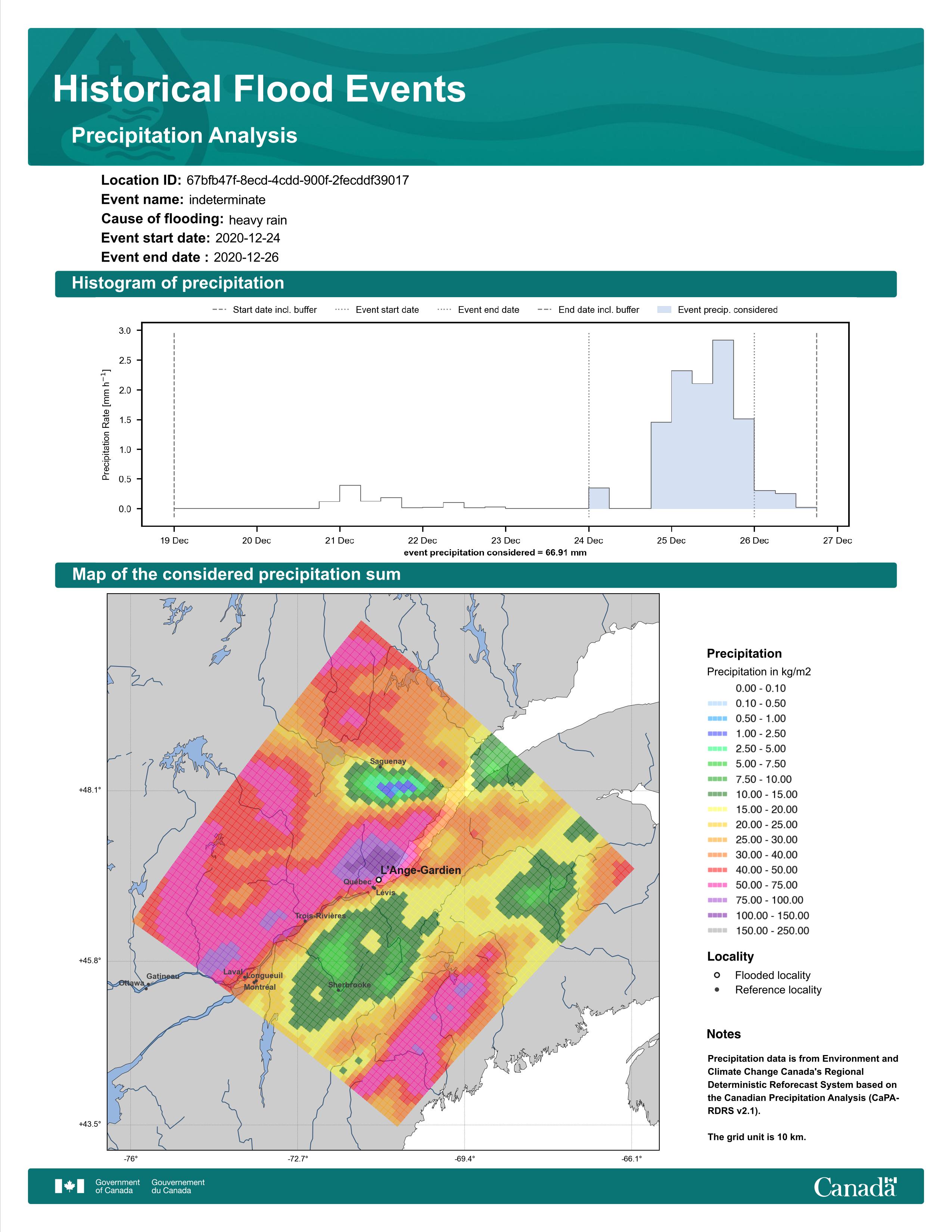Click the Event end date legend entry
Viewport: 952px width, 1232px height.
click(478, 310)
